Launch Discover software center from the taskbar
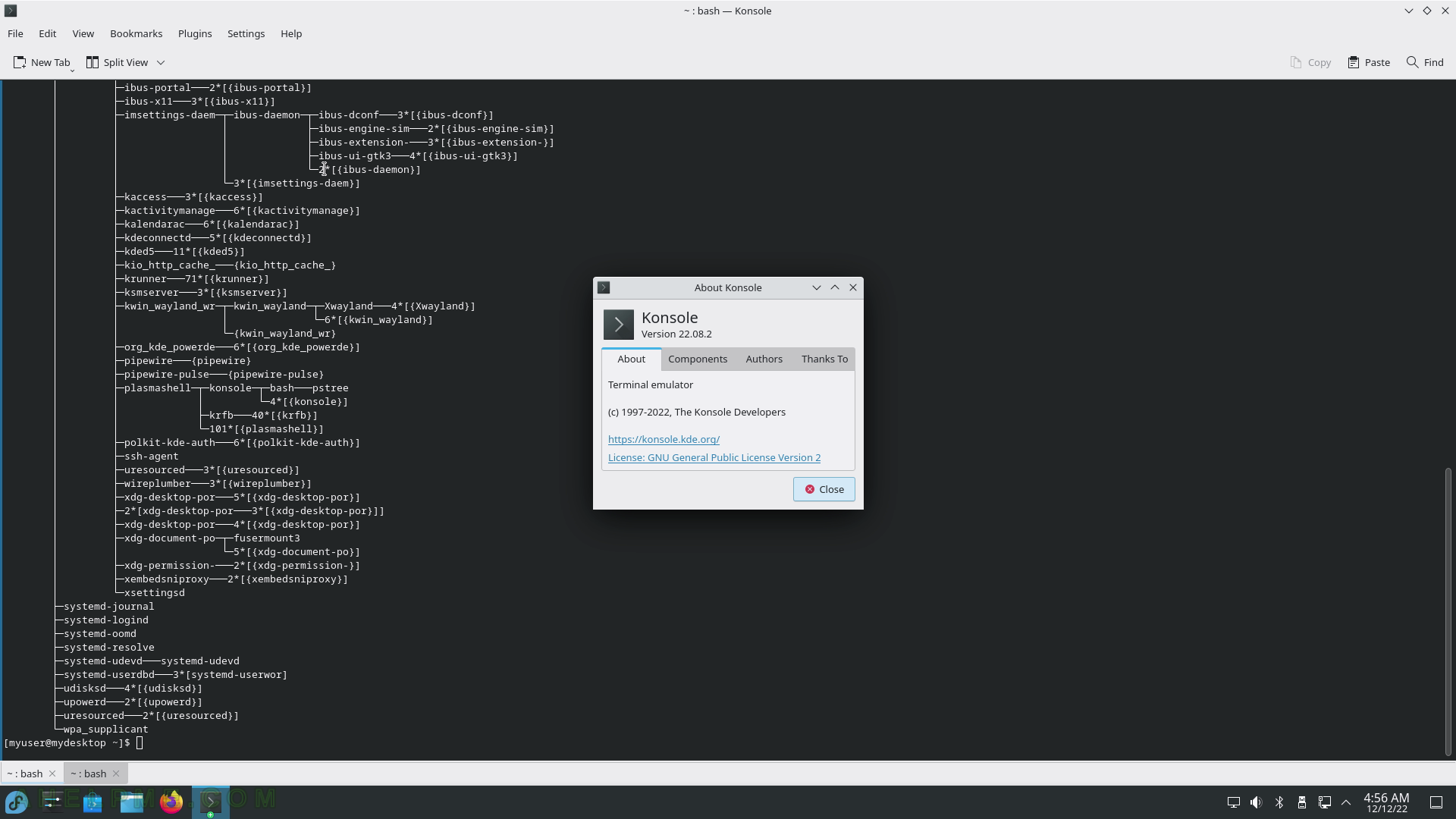 93,802
